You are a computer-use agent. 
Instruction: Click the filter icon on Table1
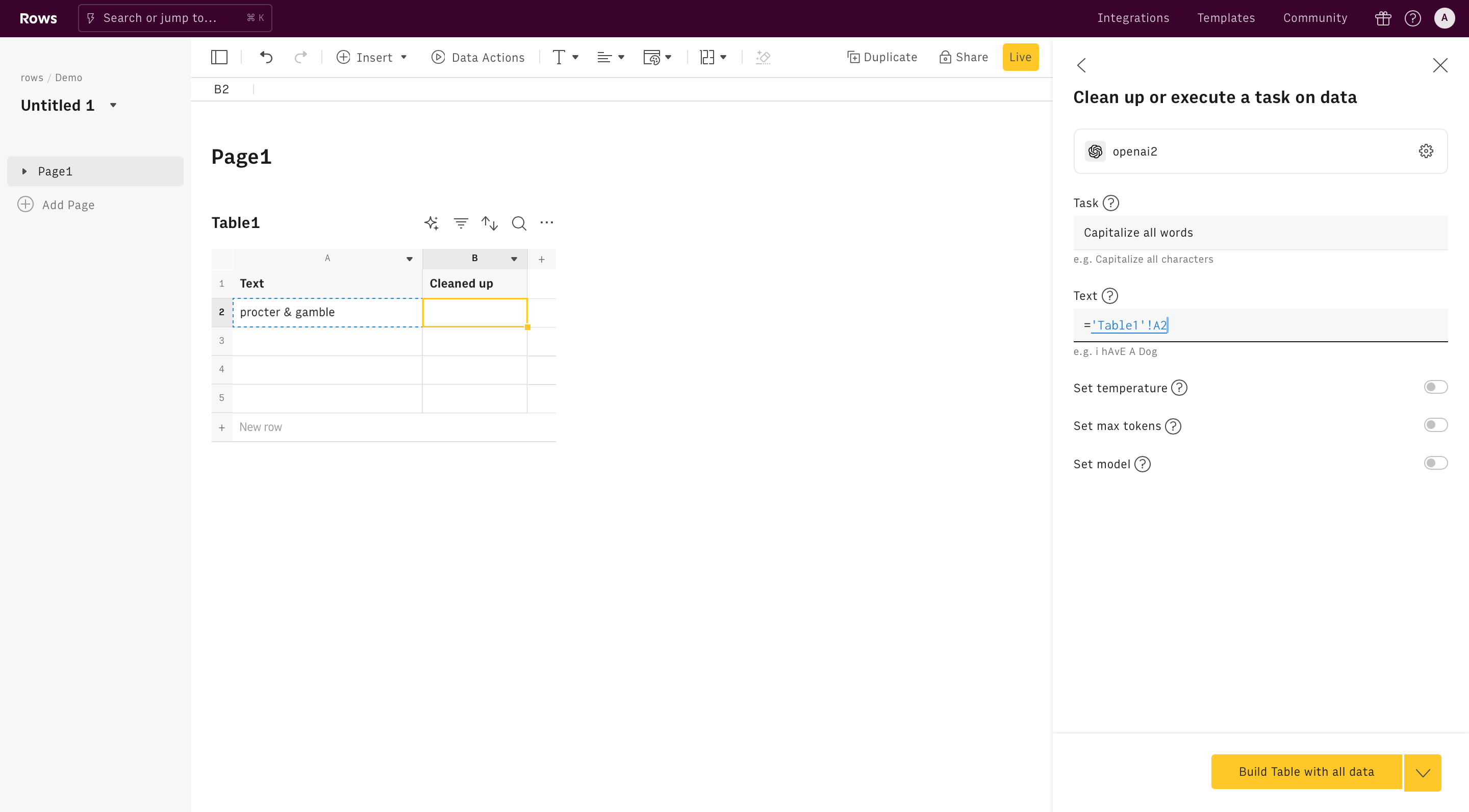point(460,223)
